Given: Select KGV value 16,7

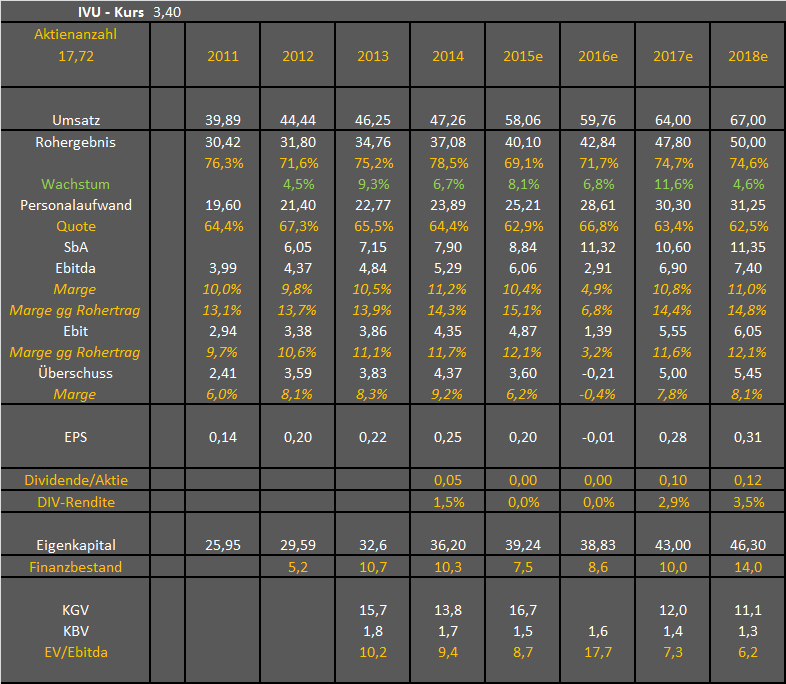Looking at the screenshot, I should [x=523, y=610].
